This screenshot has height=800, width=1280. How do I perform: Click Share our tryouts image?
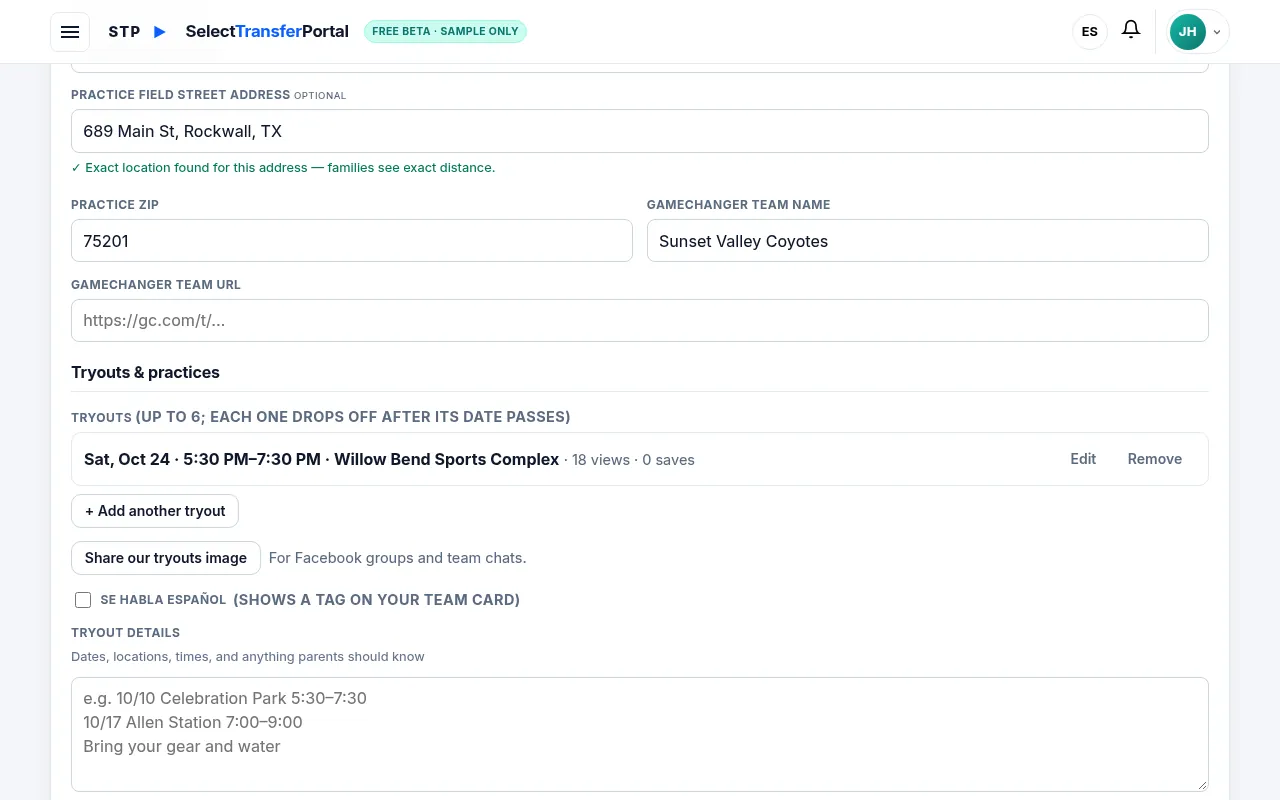[166, 558]
